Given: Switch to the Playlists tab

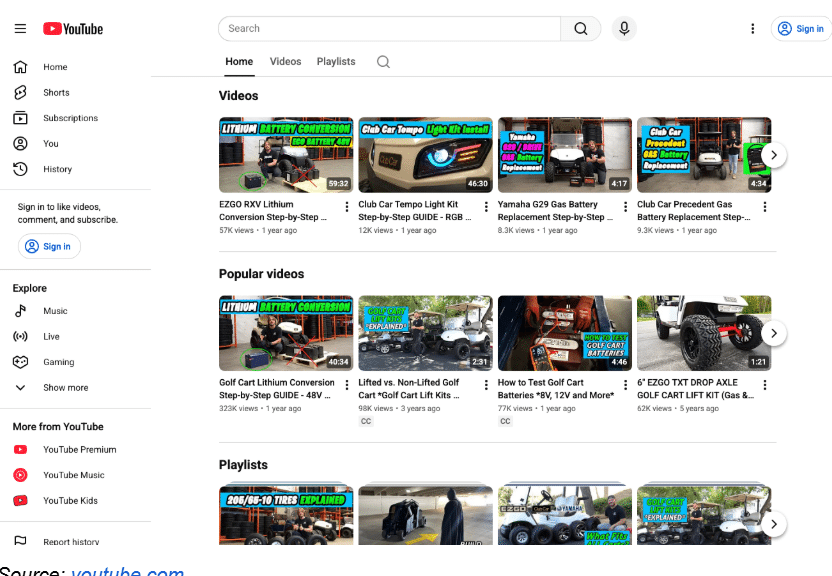Looking at the screenshot, I should pyautogui.click(x=336, y=62).
